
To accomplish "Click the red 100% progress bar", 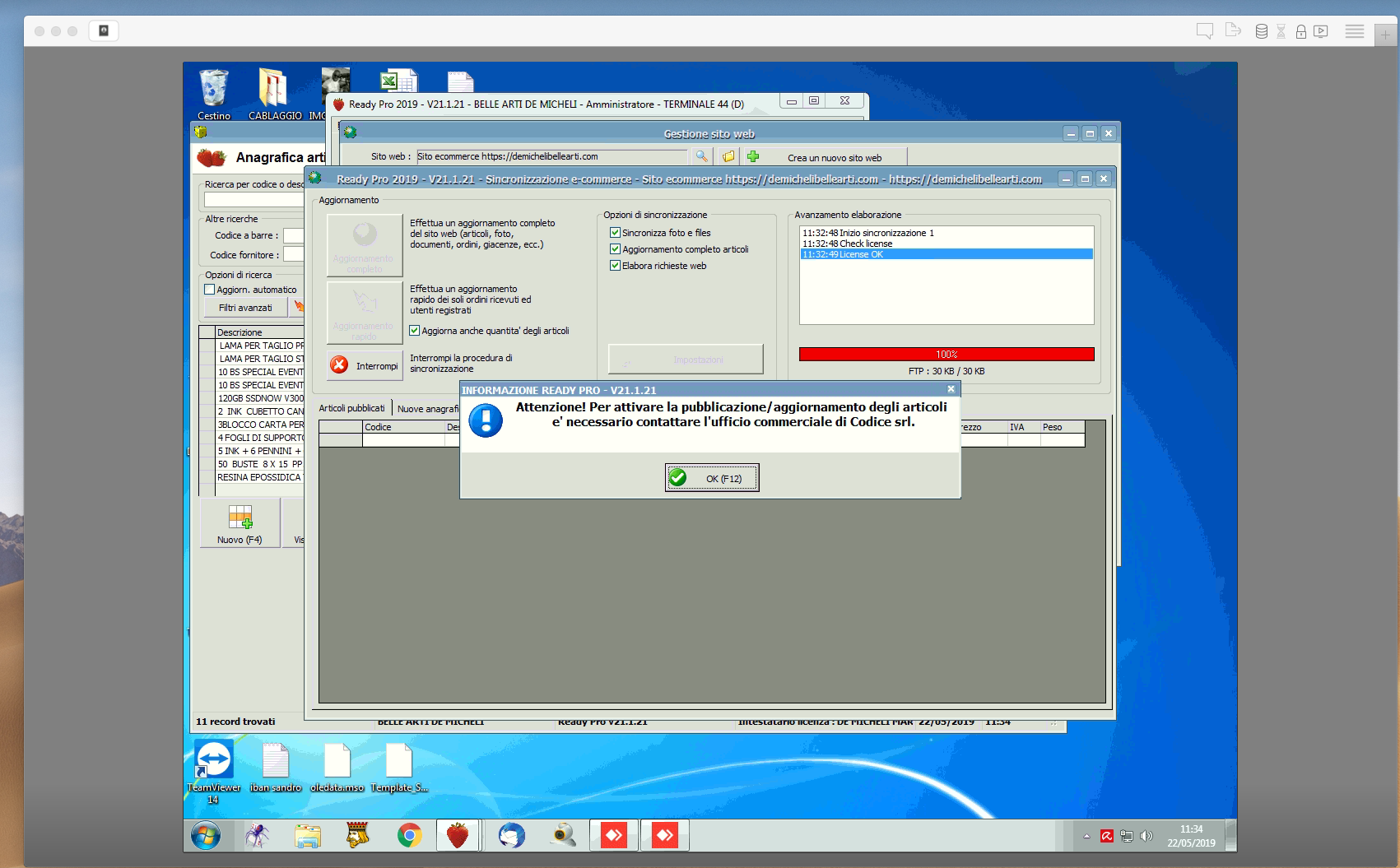I will click(947, 354).
